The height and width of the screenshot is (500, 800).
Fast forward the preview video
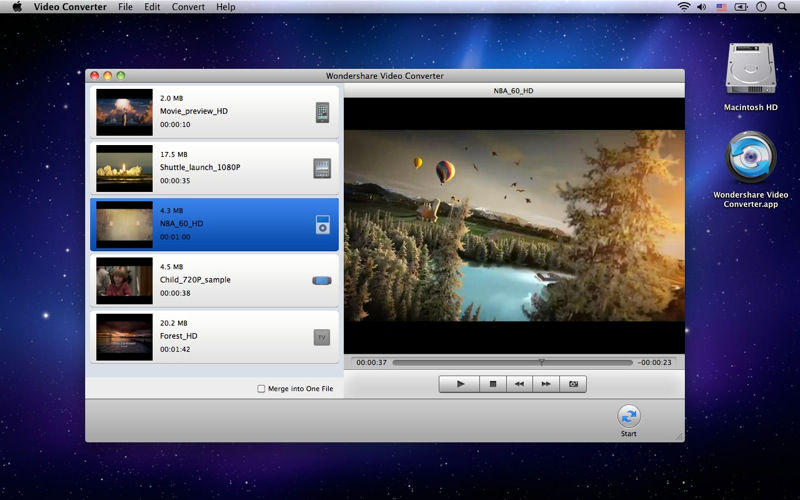(546, 384)
